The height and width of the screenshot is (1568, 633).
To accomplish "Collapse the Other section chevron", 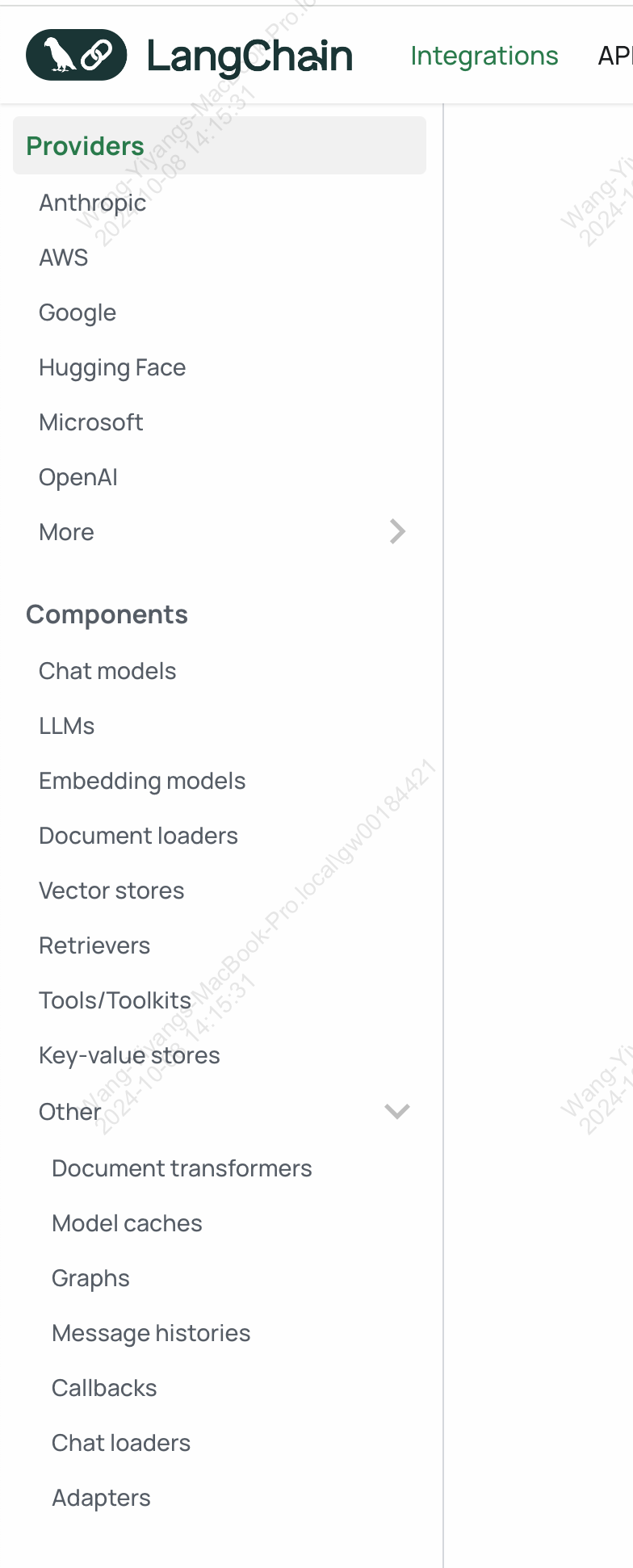I will (397, 1111).
